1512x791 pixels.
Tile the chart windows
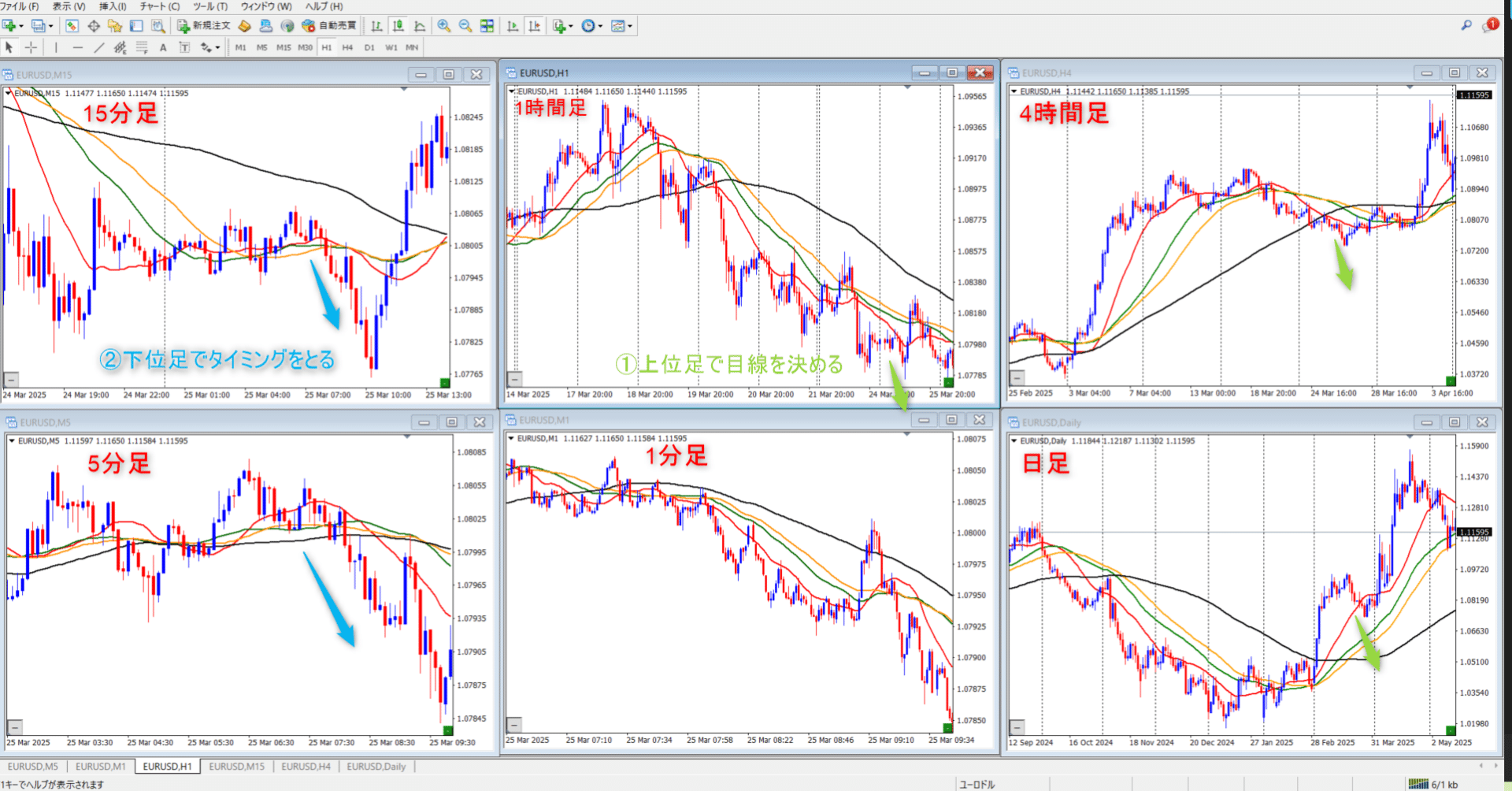487,26
